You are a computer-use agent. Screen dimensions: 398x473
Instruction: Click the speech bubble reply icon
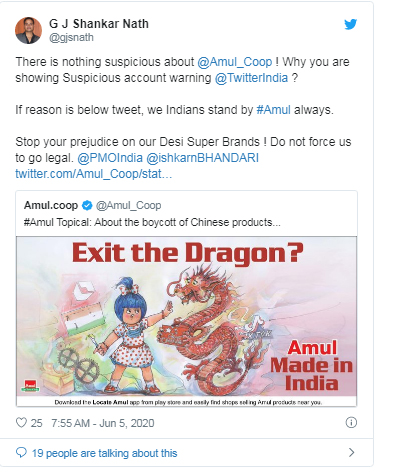21,452
